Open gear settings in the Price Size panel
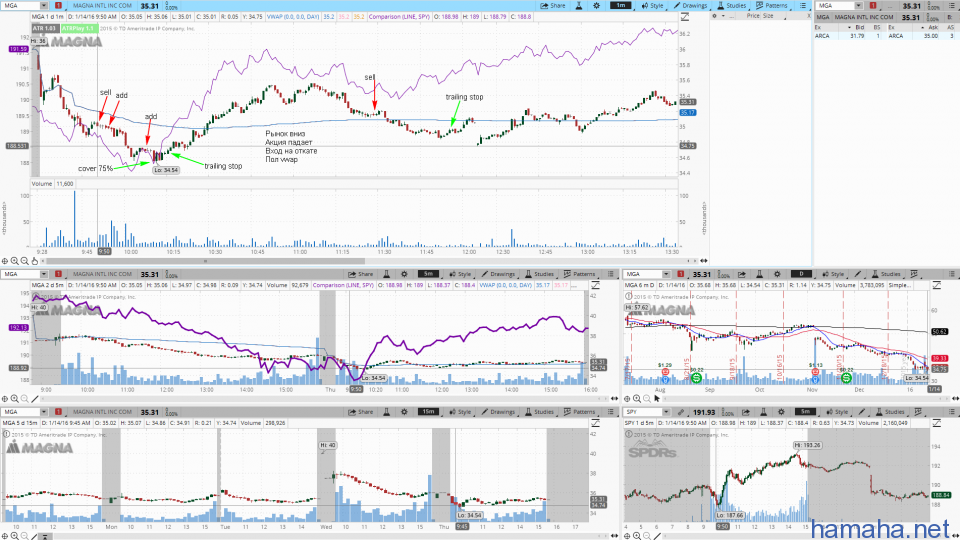This screenshot has height=540, width=960. pyautogui.click(x=714, y=16)
